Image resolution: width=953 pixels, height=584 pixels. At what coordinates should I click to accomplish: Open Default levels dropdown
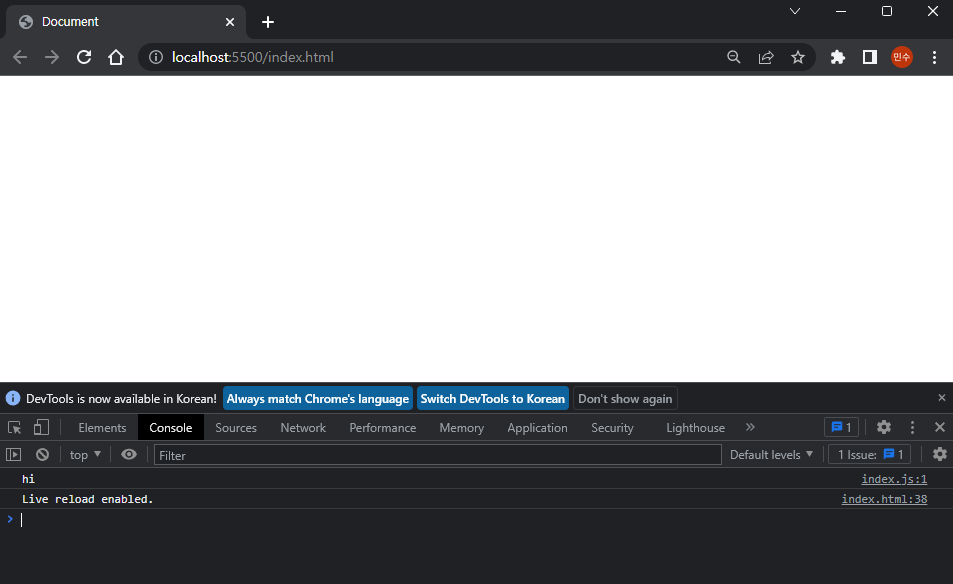[771, 455]
